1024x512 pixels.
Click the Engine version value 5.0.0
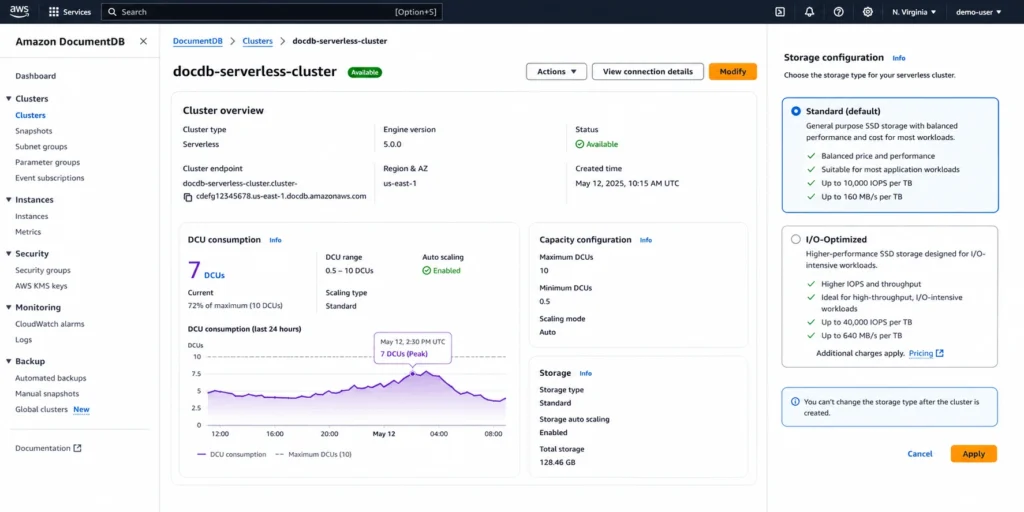pos(392,144)
